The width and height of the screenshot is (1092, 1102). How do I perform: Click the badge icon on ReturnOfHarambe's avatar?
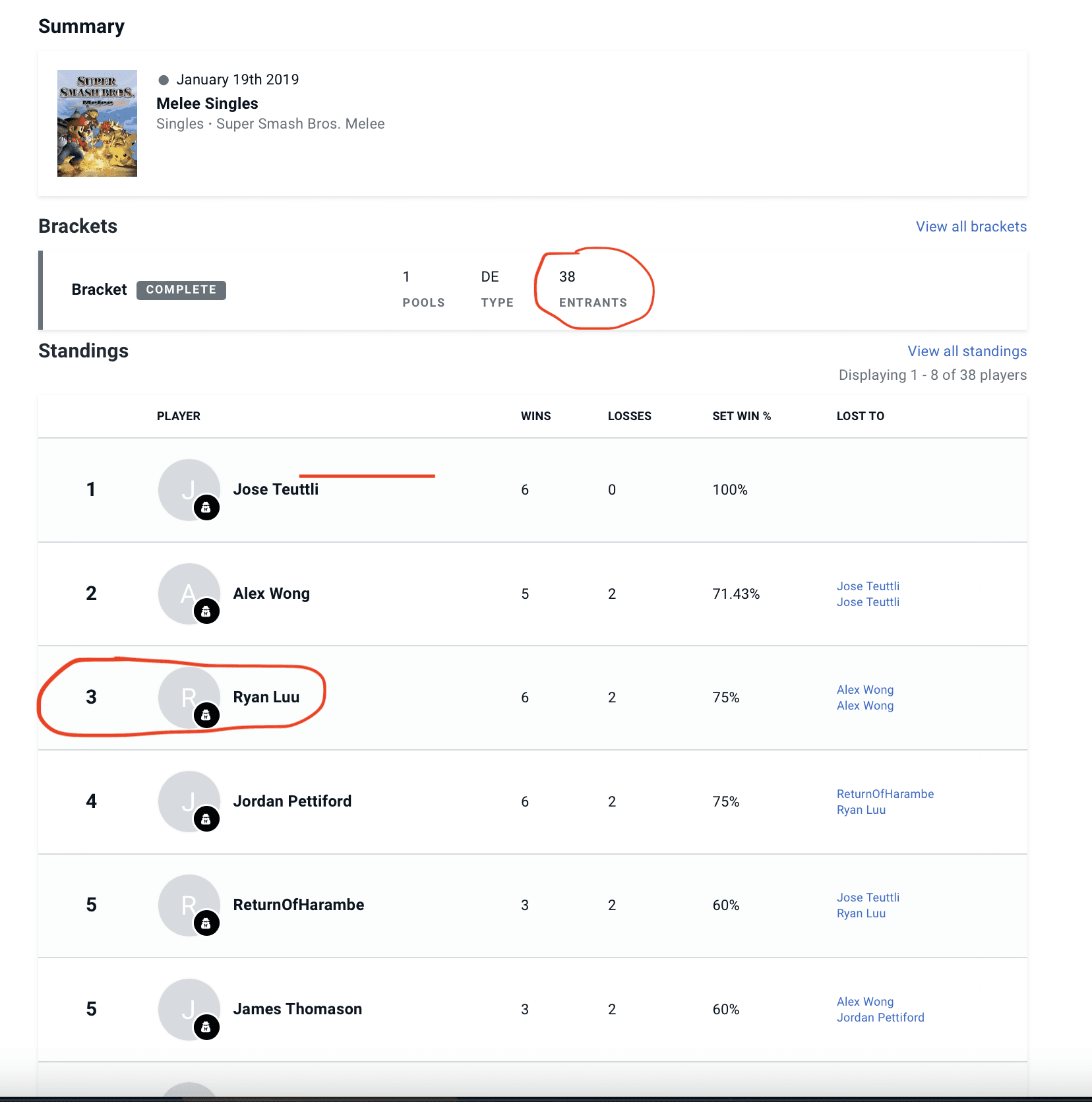(x=206, y=923)
